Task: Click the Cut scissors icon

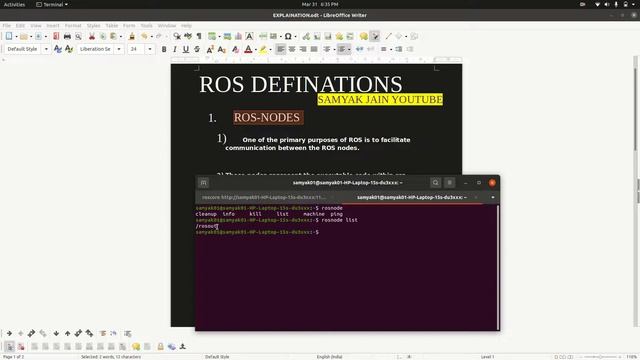Action: 92,36
